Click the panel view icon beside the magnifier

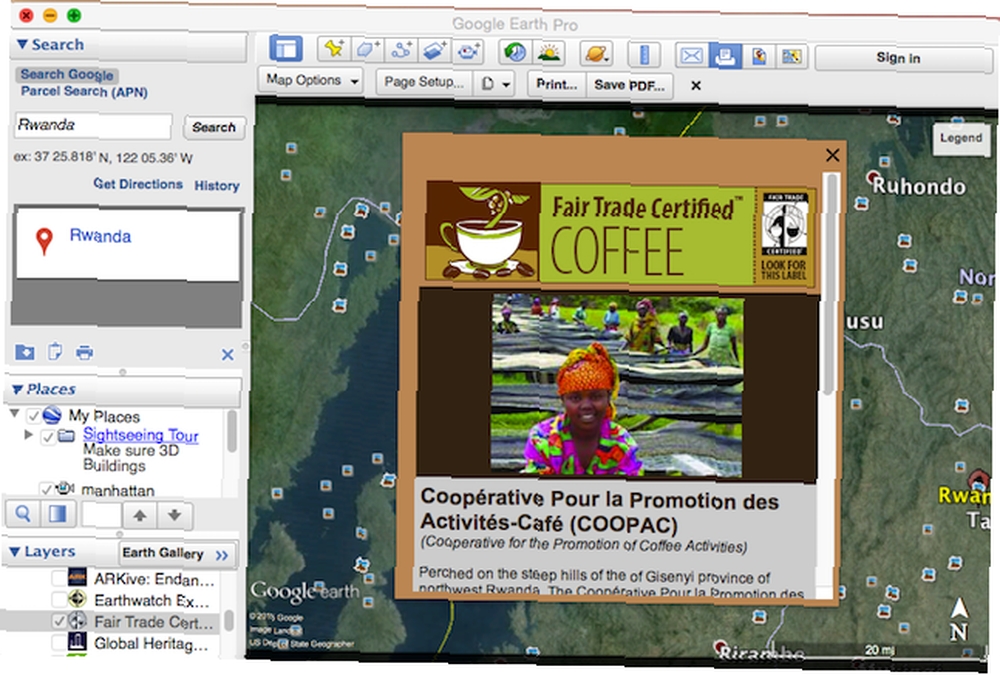pos(58,514)
